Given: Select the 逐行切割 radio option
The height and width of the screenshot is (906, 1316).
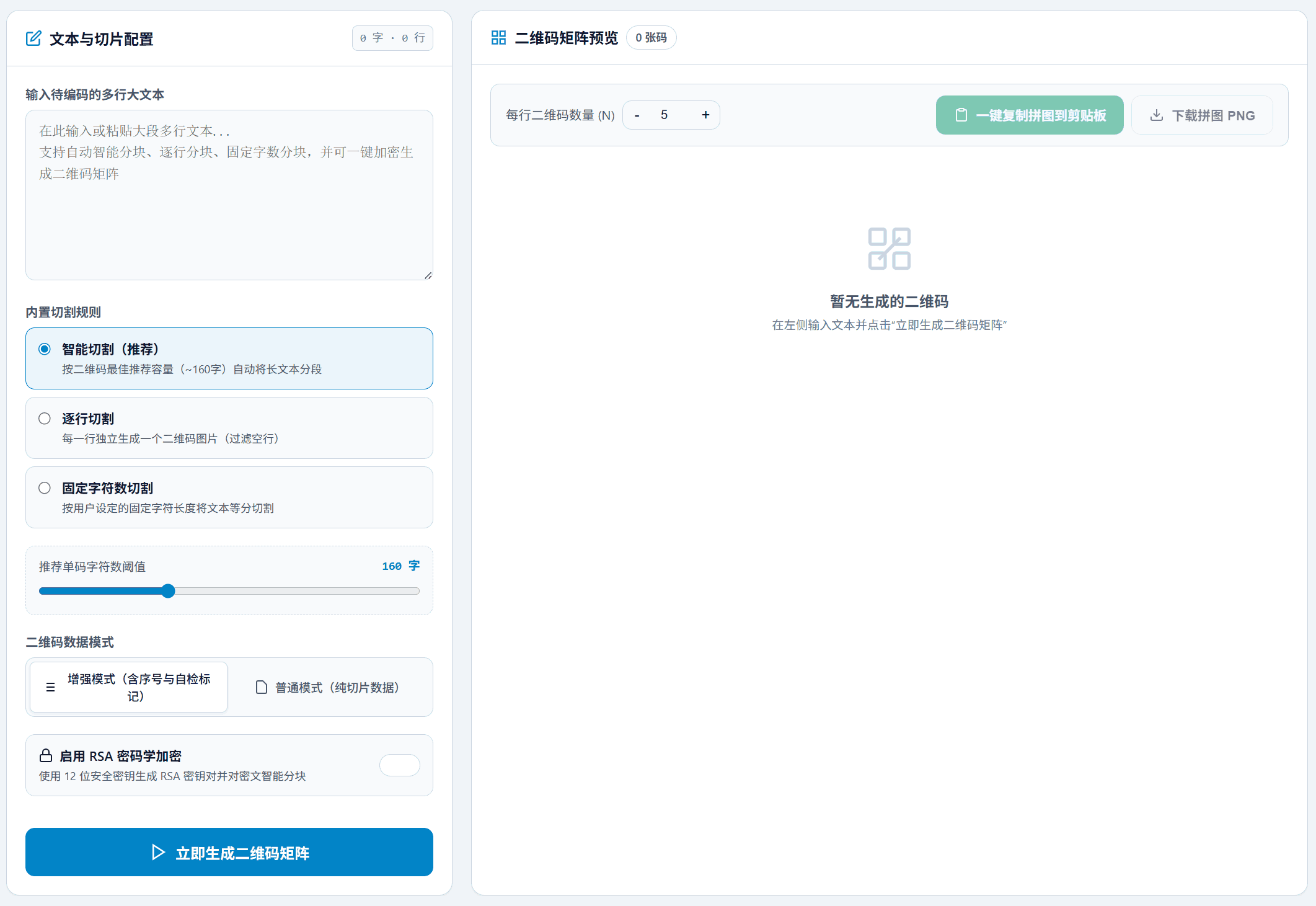Looking at the screenshot, I should coord(45,419).
